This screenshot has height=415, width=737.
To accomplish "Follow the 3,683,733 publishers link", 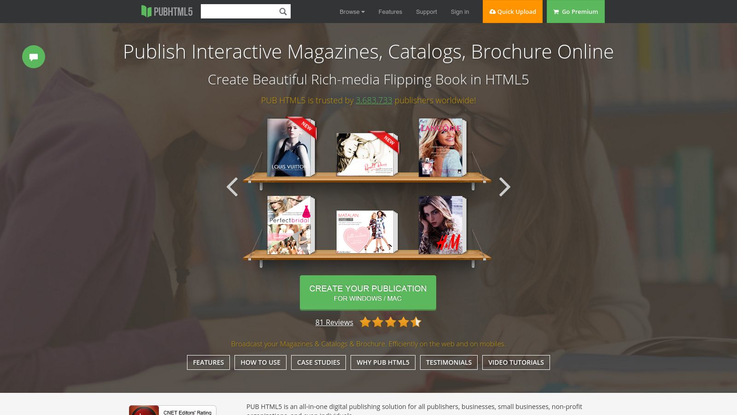I will [x=374, y=100].
